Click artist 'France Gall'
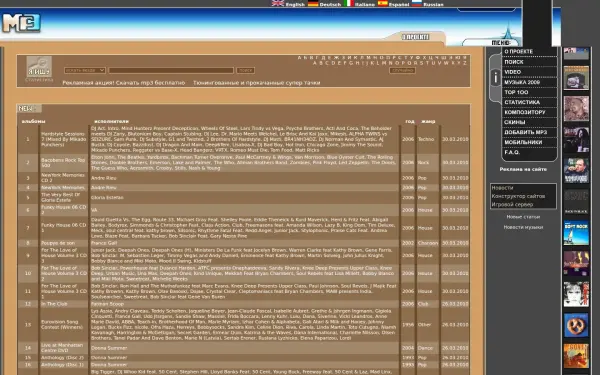Screen dimensions: 600x375 102,243
